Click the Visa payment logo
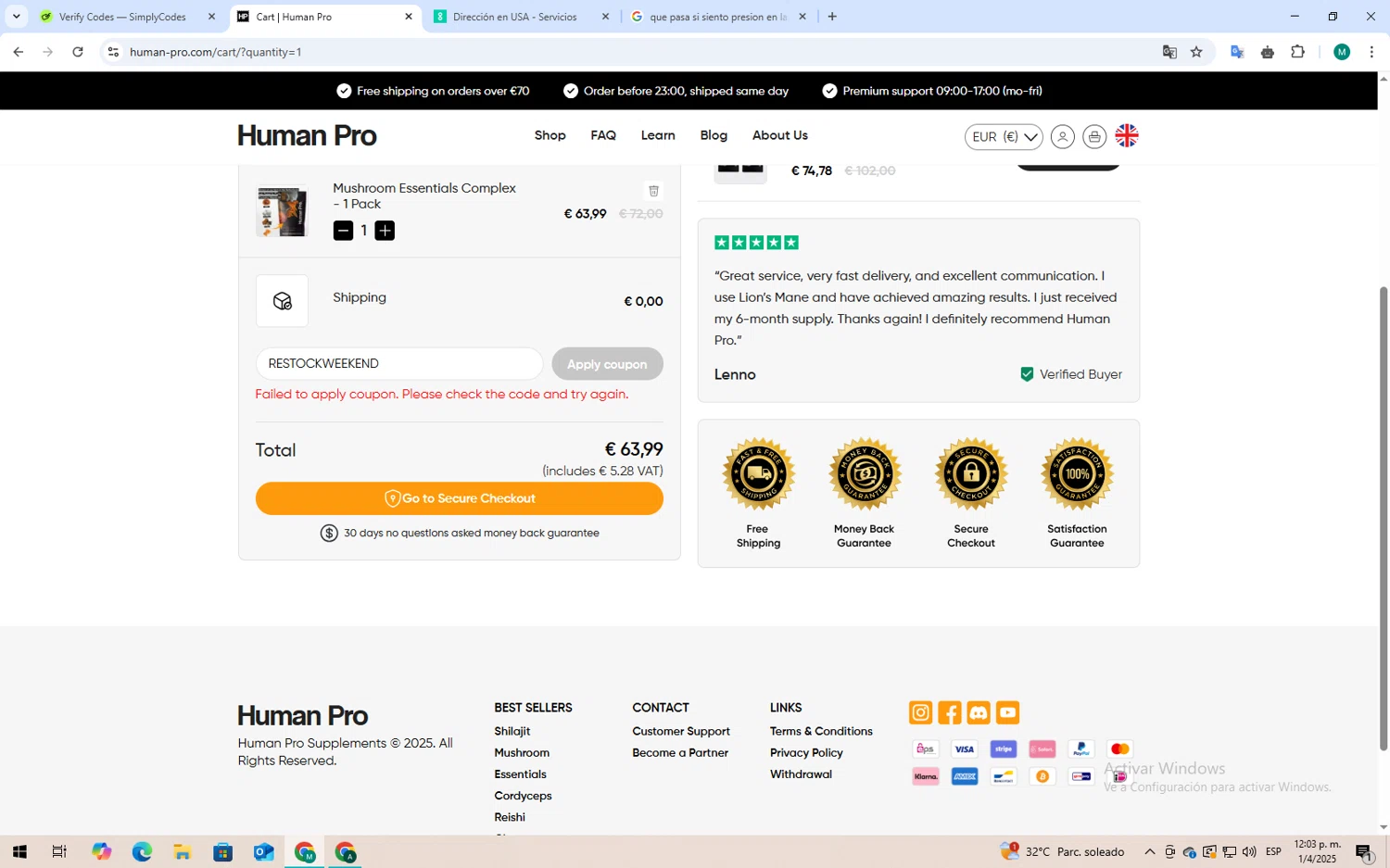This screenshot has width=1390, height=868. point(965,749)
